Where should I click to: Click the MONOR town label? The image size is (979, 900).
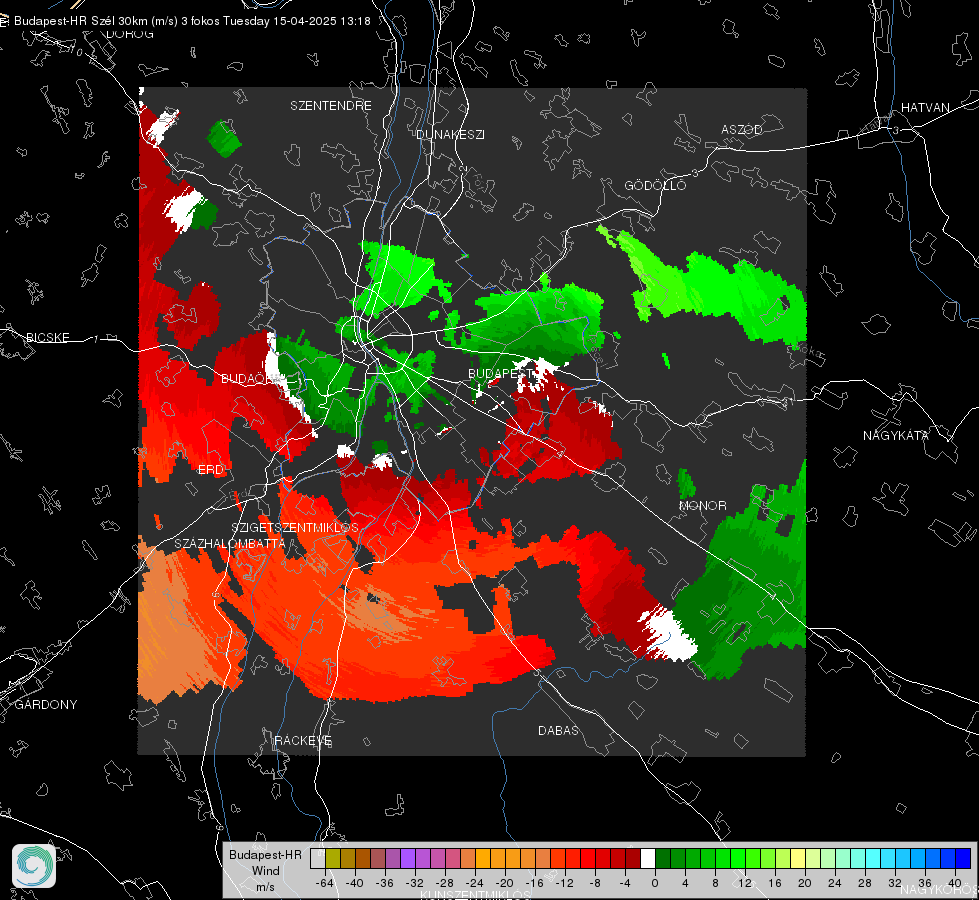[703, 506]
